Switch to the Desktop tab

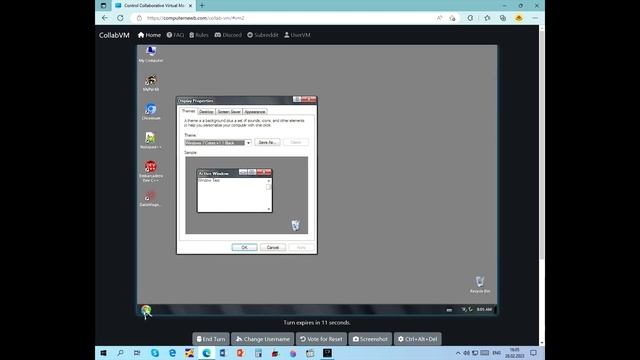(x=206, y=111)
